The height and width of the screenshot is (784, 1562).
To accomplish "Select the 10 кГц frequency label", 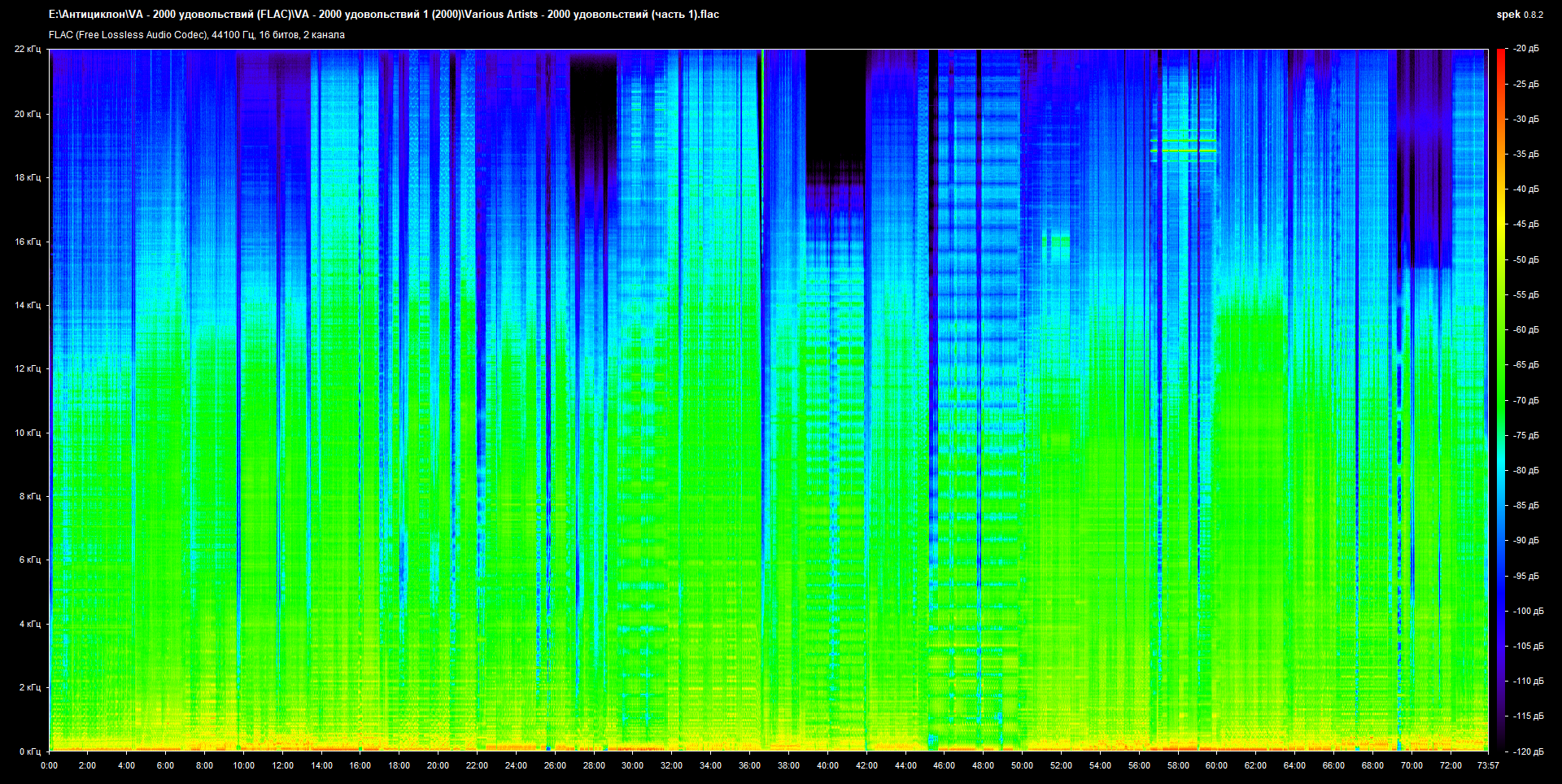I will pyautogui.click(x=27, y=433).
